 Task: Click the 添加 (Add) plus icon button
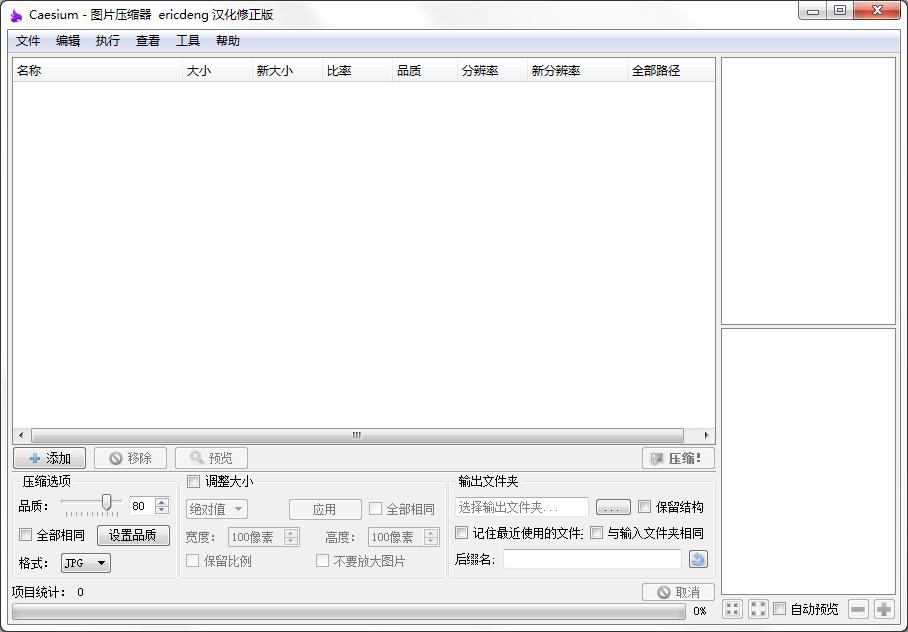pos(33,457)
